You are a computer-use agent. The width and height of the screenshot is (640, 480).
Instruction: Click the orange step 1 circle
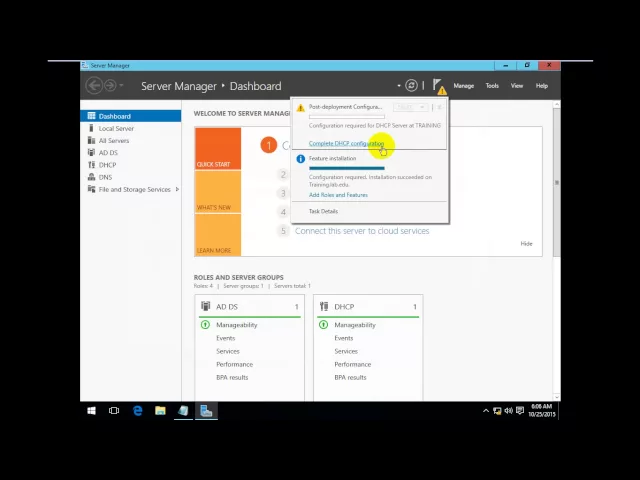[269, 145]
